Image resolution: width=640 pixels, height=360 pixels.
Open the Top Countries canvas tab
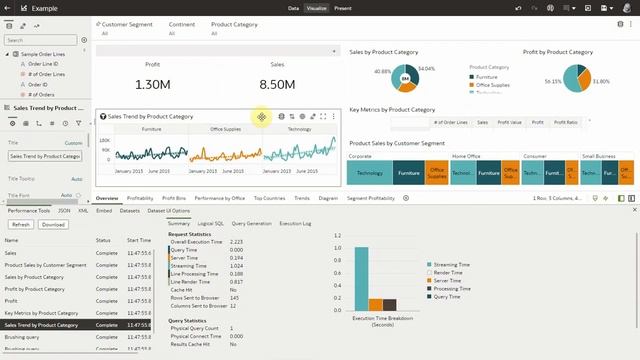(269, 198)
